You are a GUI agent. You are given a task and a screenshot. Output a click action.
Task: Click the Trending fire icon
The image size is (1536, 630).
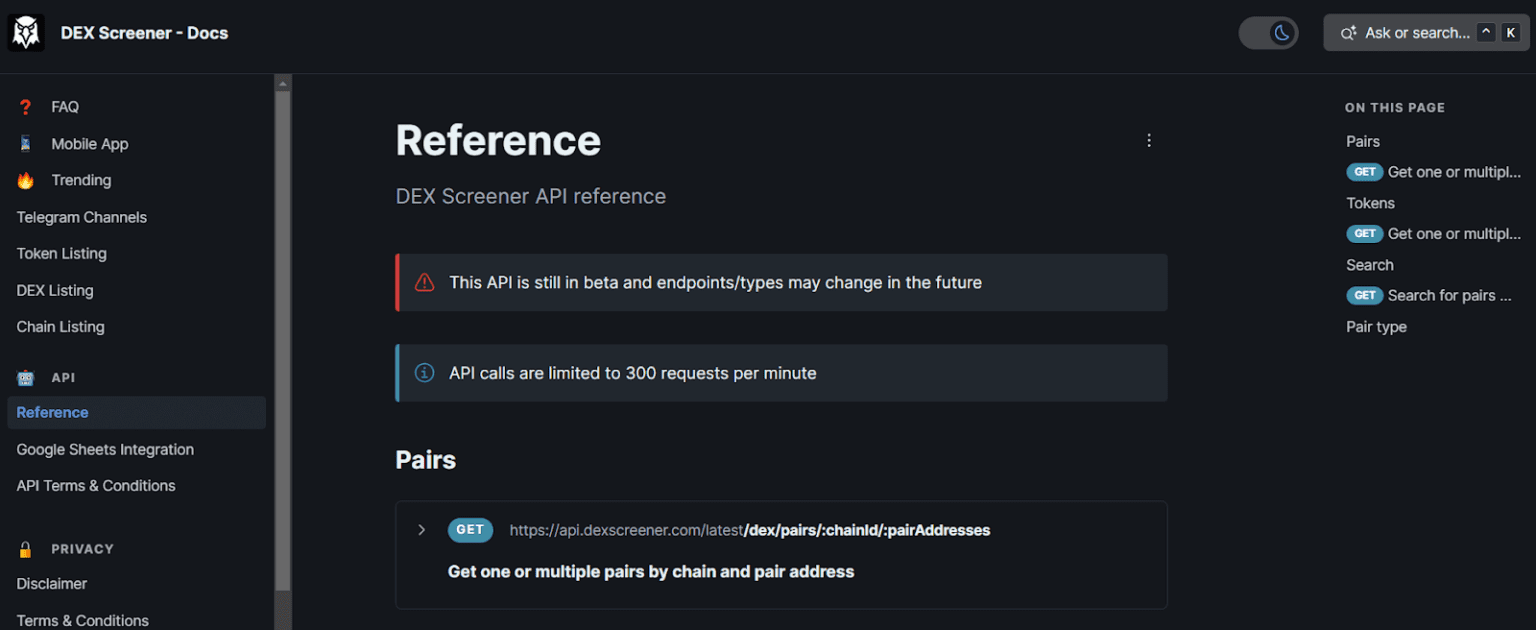tap(26, 181)
